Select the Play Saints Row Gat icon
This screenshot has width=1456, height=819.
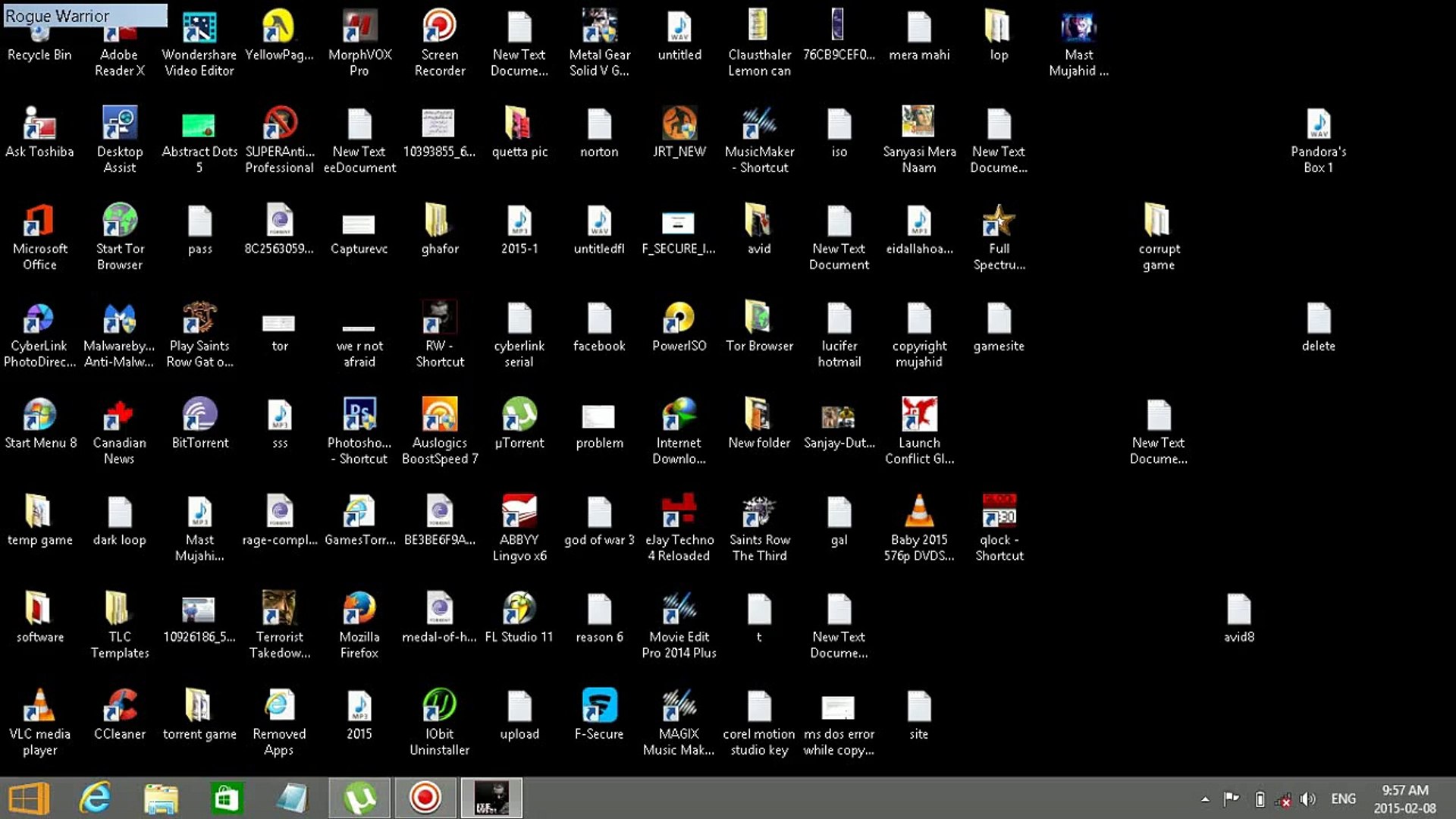199,335
